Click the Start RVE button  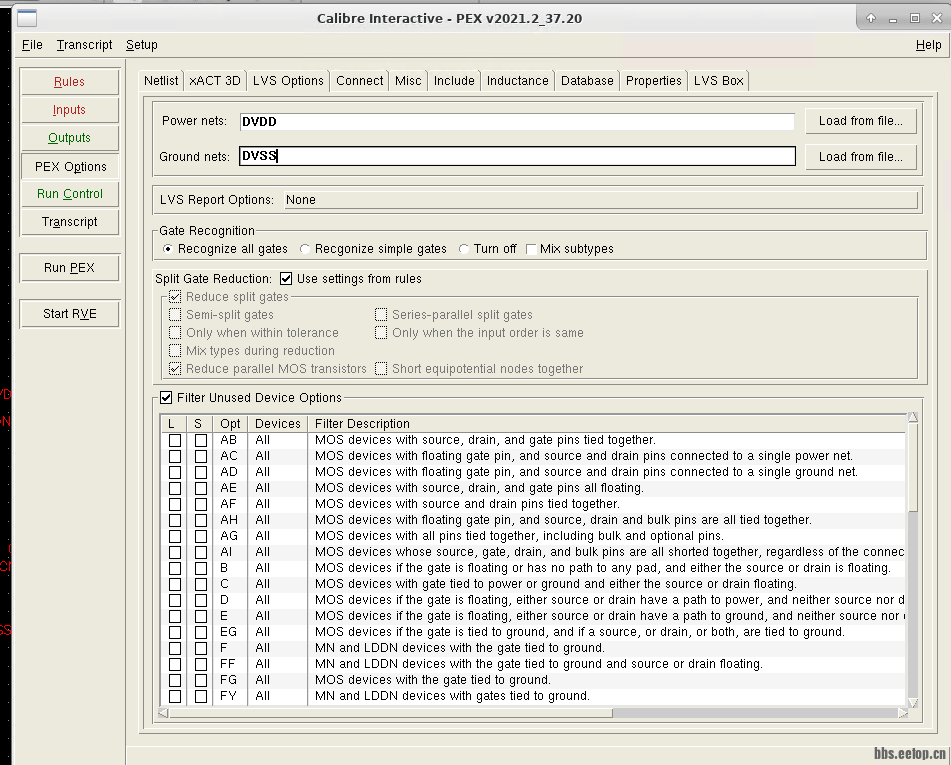(x=69, y=314)
